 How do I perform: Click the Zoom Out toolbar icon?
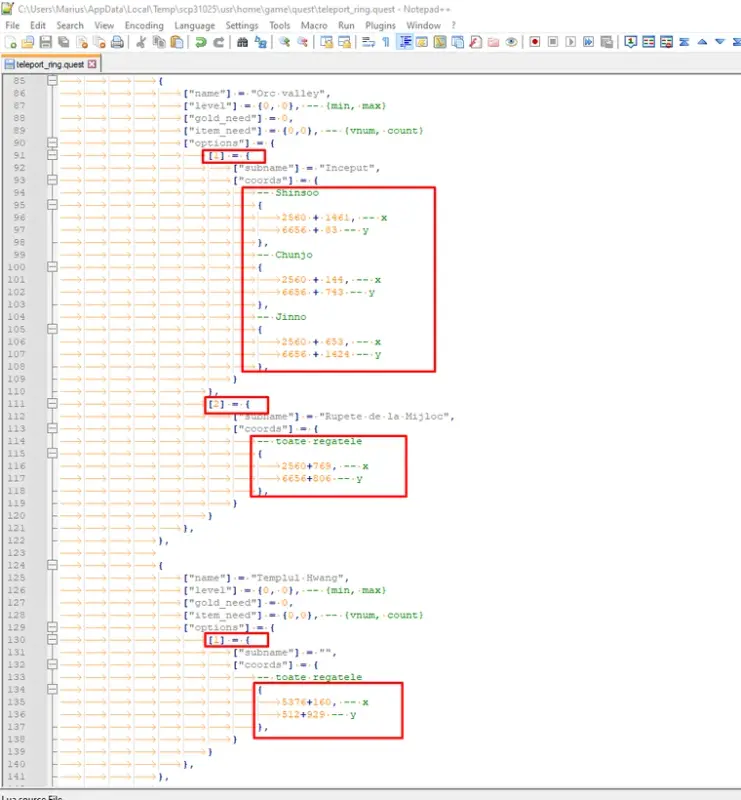303,42
